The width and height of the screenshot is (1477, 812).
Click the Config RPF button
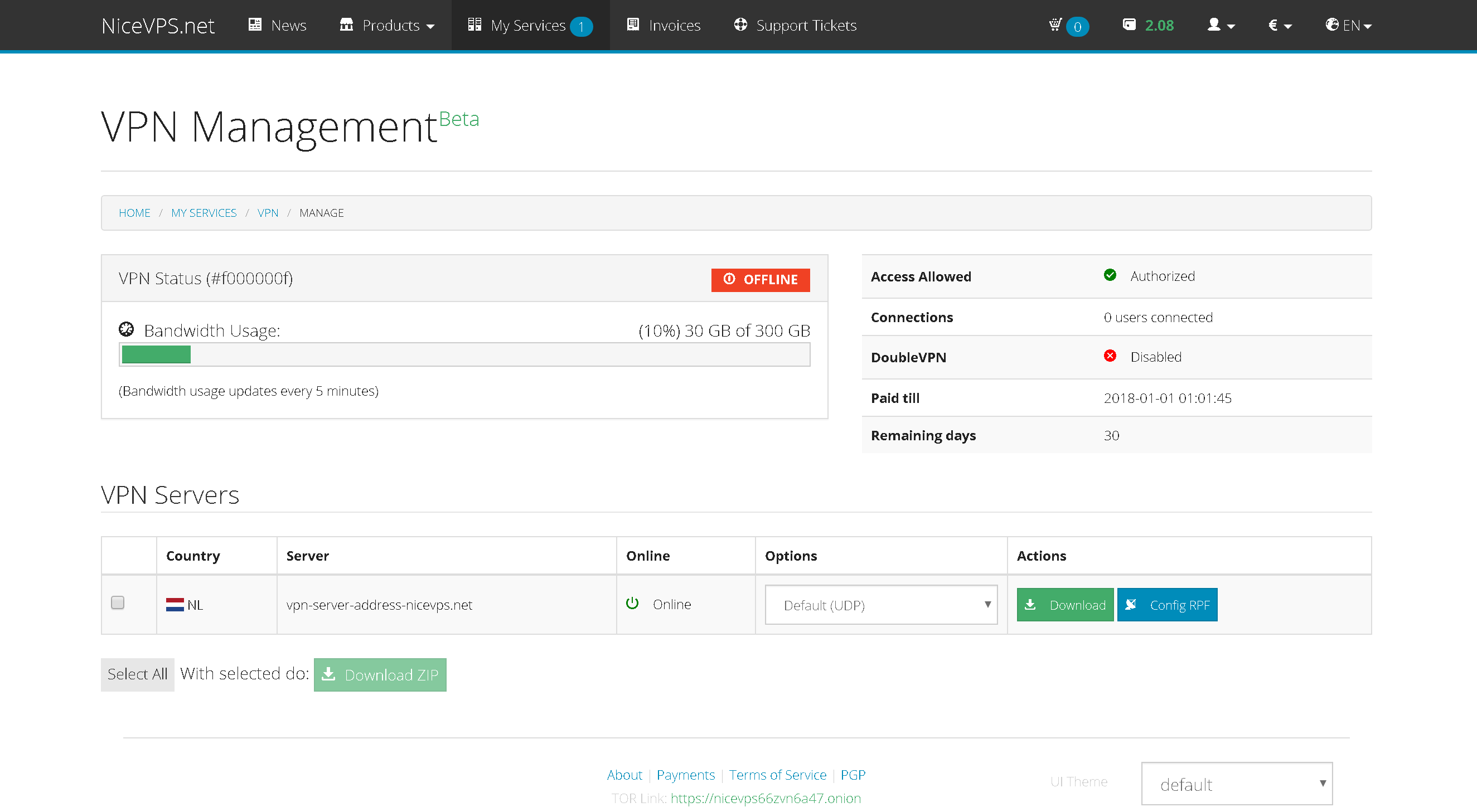[x=1166, y=605]
